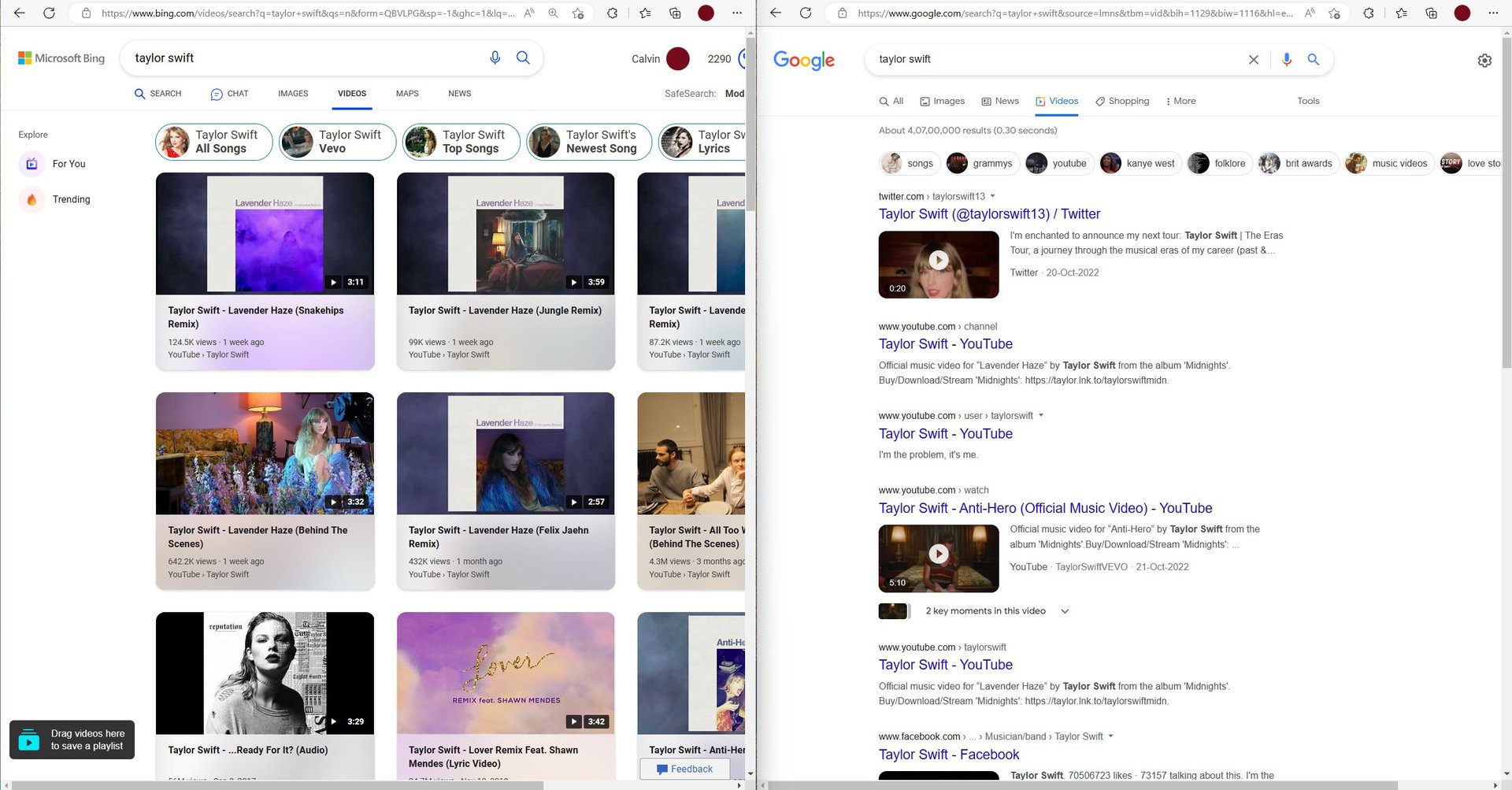
Task: Expand 2 key moments in this video
Action: coord(1064,611)
